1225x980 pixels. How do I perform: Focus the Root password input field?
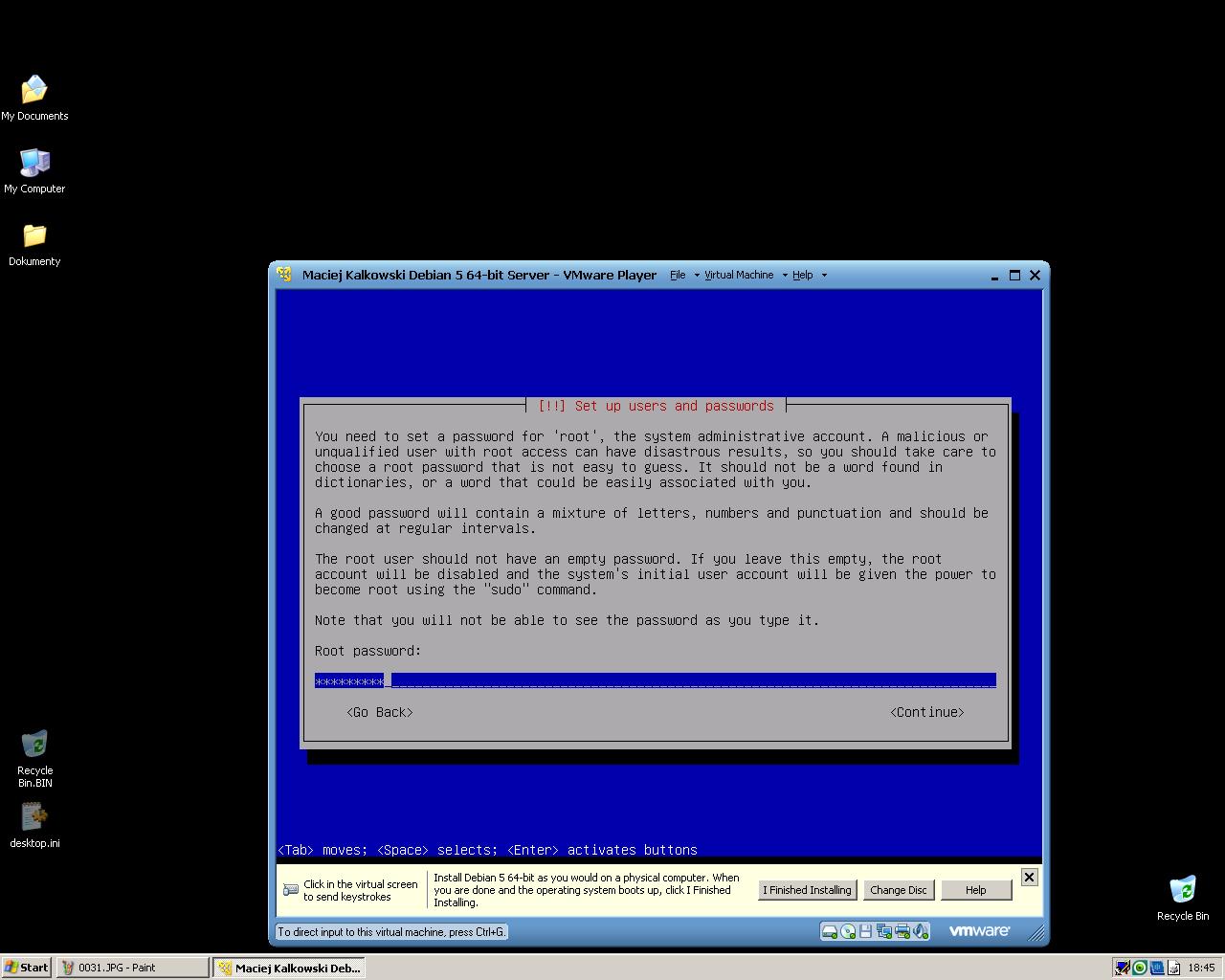tap(656, 681)
